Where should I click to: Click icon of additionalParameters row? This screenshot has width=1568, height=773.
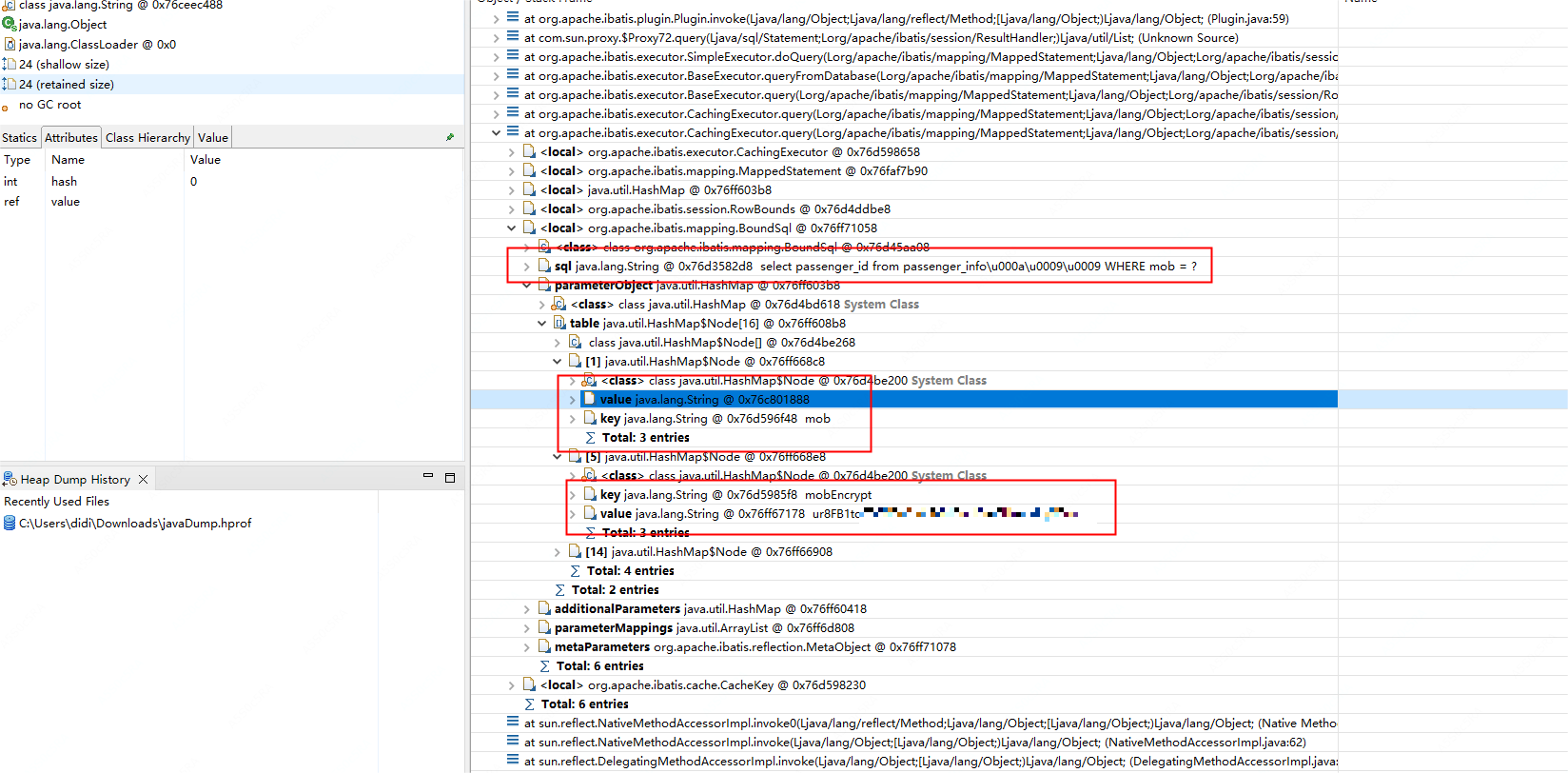(x=544, y=608)
